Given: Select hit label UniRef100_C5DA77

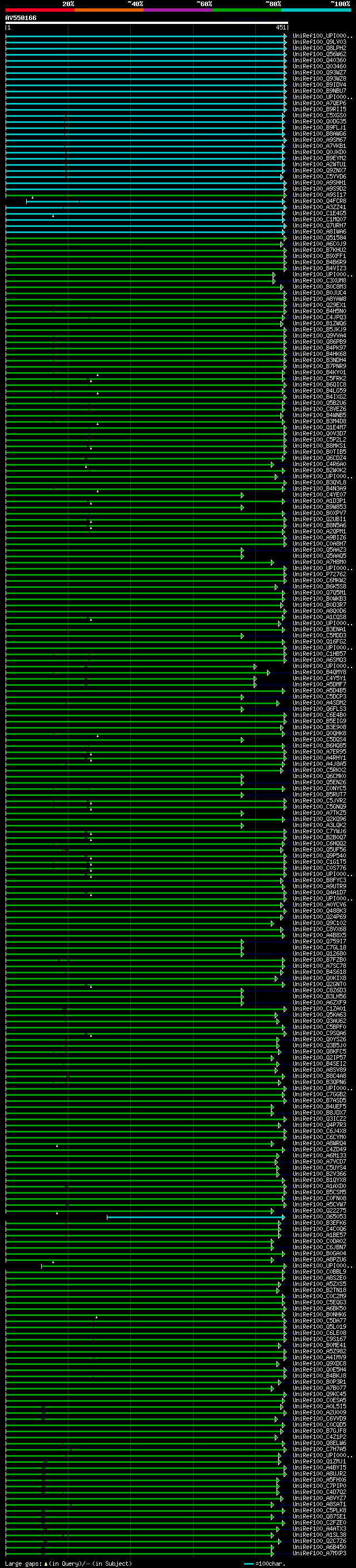Looking at the screenshot, I should (x=319, y=1321).
